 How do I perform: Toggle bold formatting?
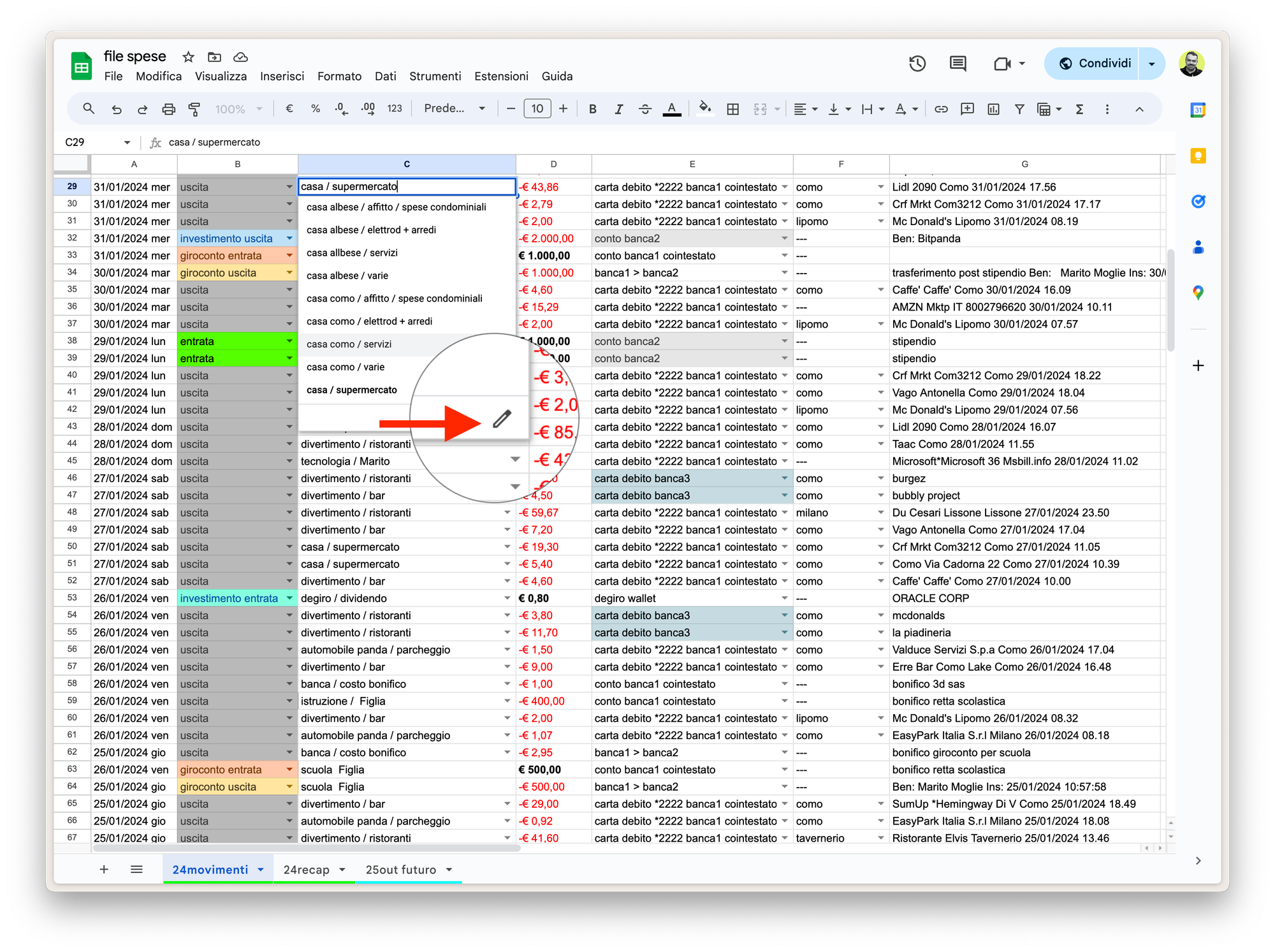coord(592,109)
